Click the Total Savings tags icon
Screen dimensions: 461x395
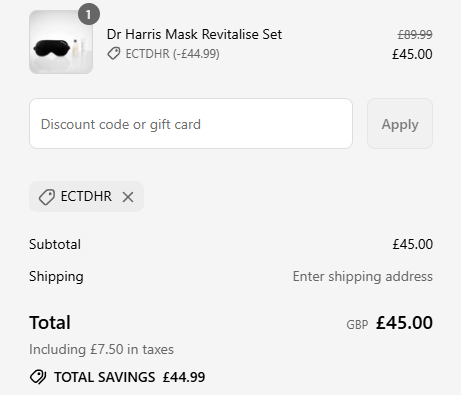point(38,377)
